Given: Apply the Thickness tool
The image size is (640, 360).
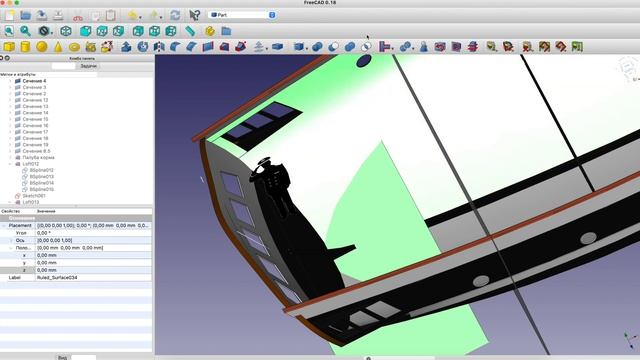Looking at the screenshot, I should coord(278,47).
